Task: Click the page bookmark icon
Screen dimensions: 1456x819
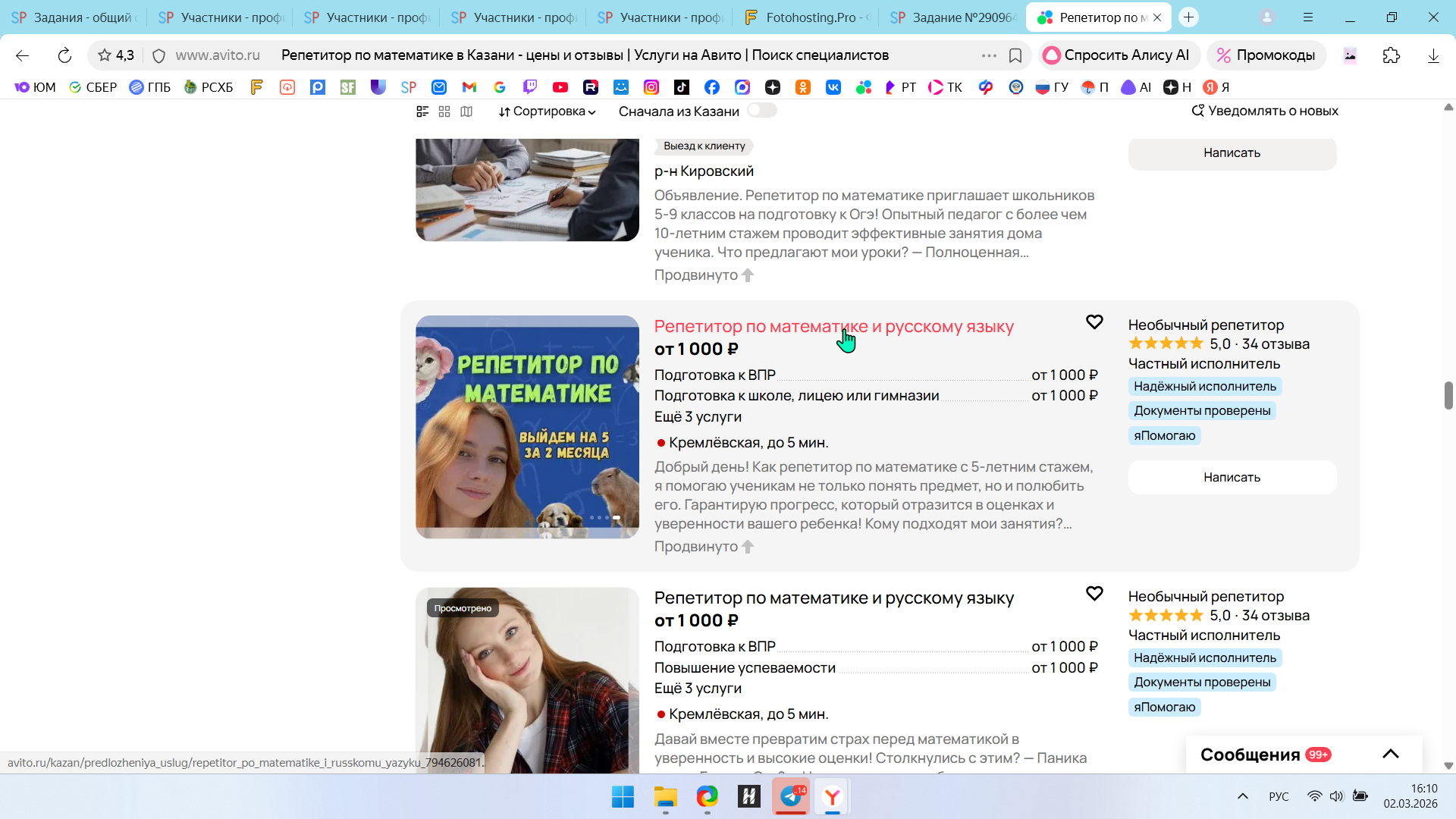Action: [x=1015, y=55]
